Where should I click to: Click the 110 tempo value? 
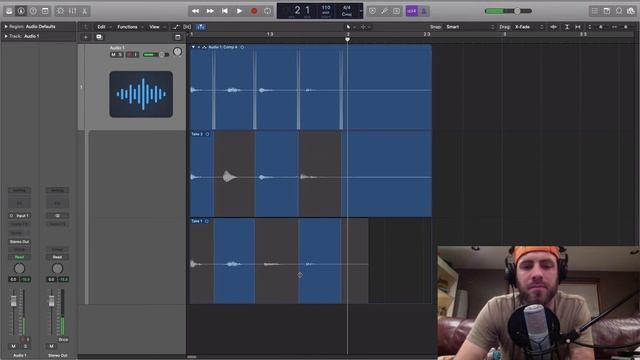326,8
